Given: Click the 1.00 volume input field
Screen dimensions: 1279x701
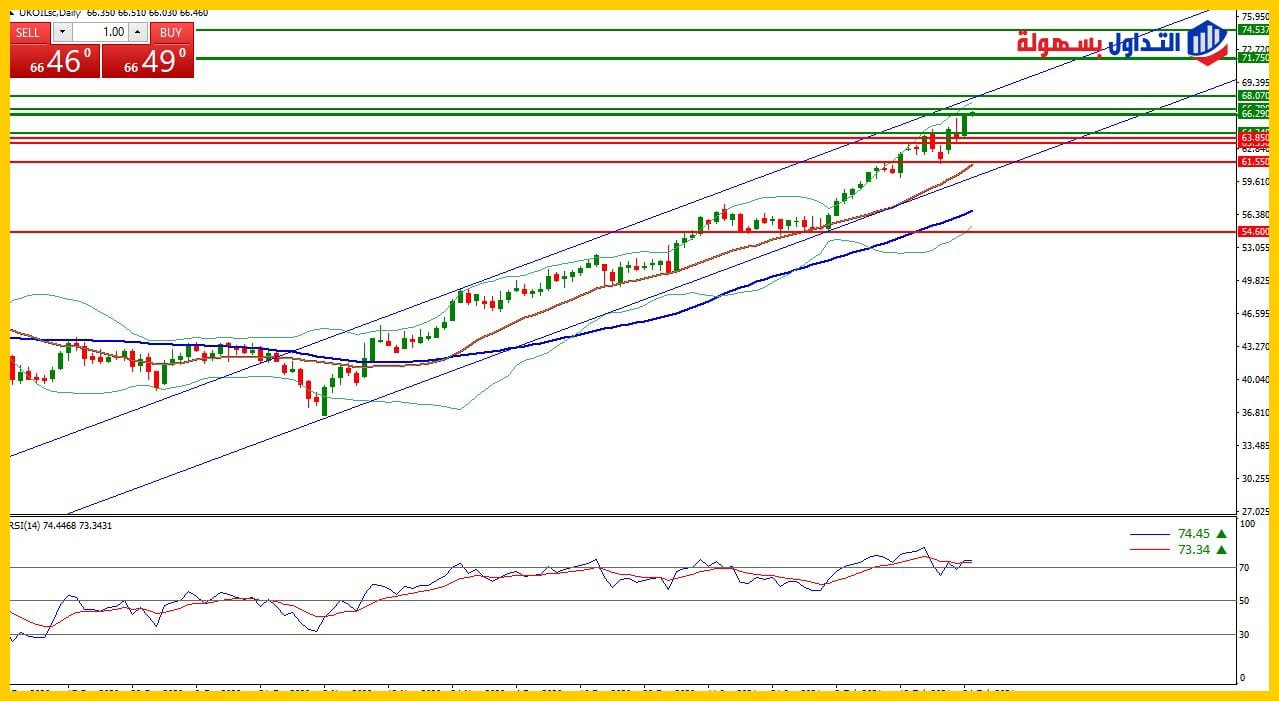Looking at the screenshot, I should tap(100, 32).
